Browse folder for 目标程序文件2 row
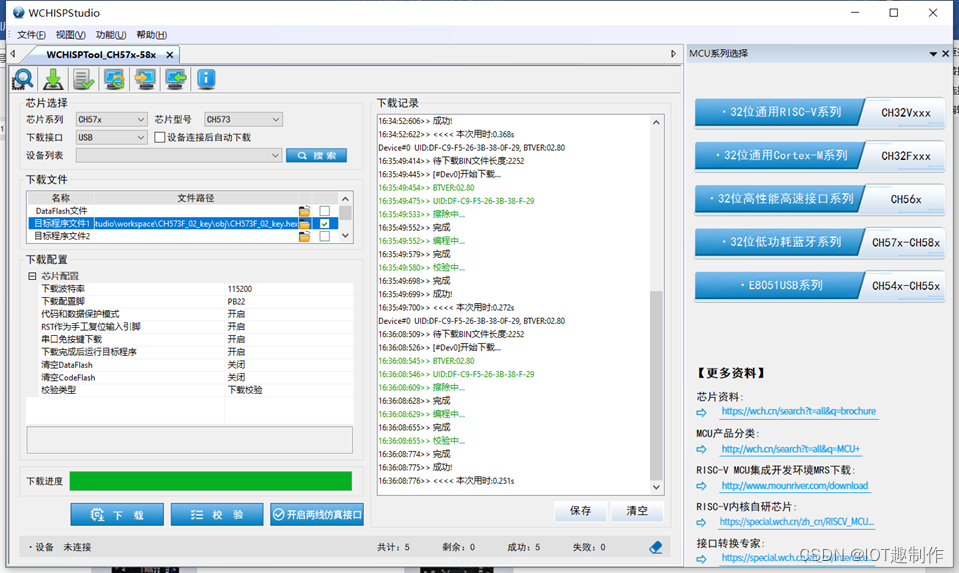959x573 pixels. pos(304,236)
